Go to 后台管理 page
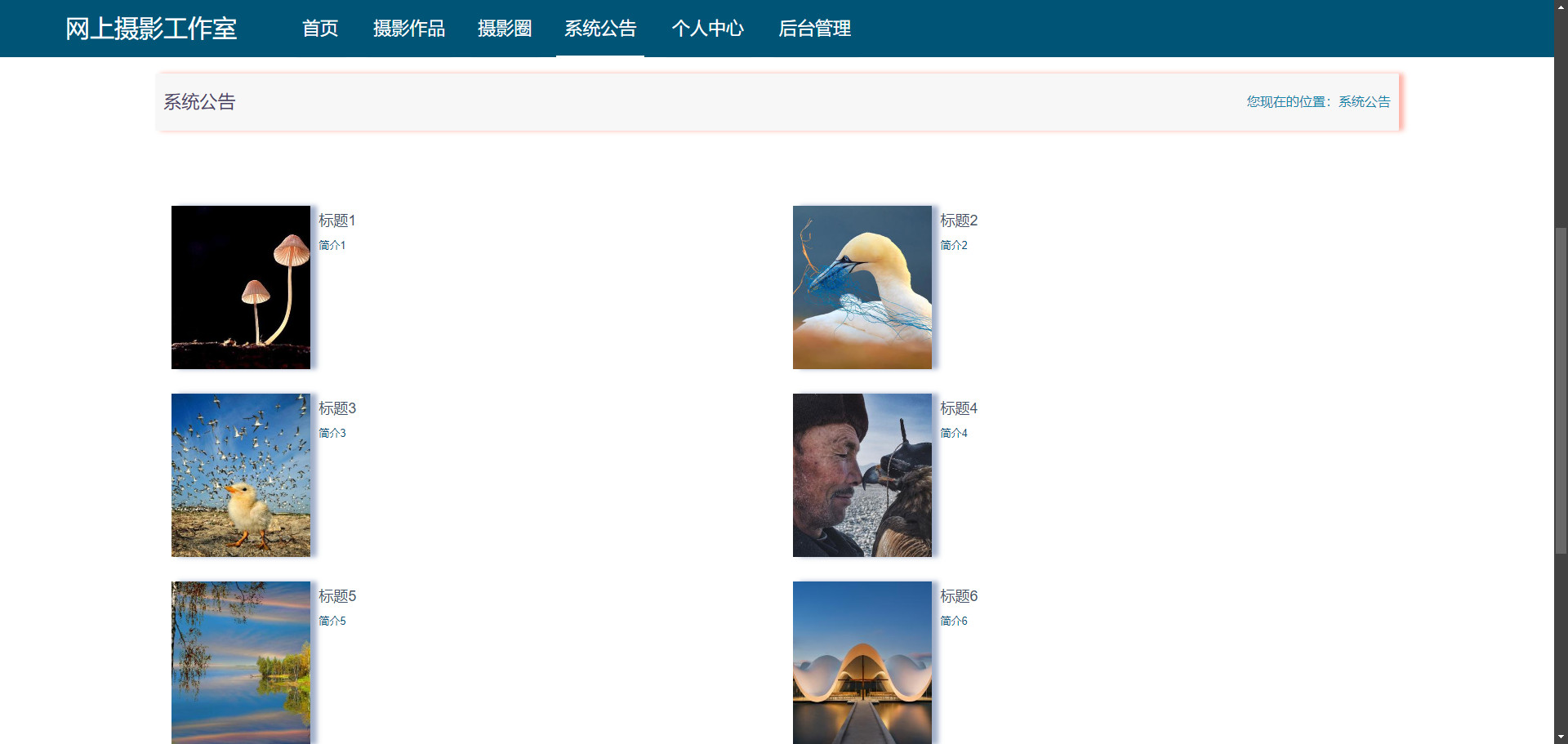The width and height of the screenshot is (1568, 744). tap(814, 29)
